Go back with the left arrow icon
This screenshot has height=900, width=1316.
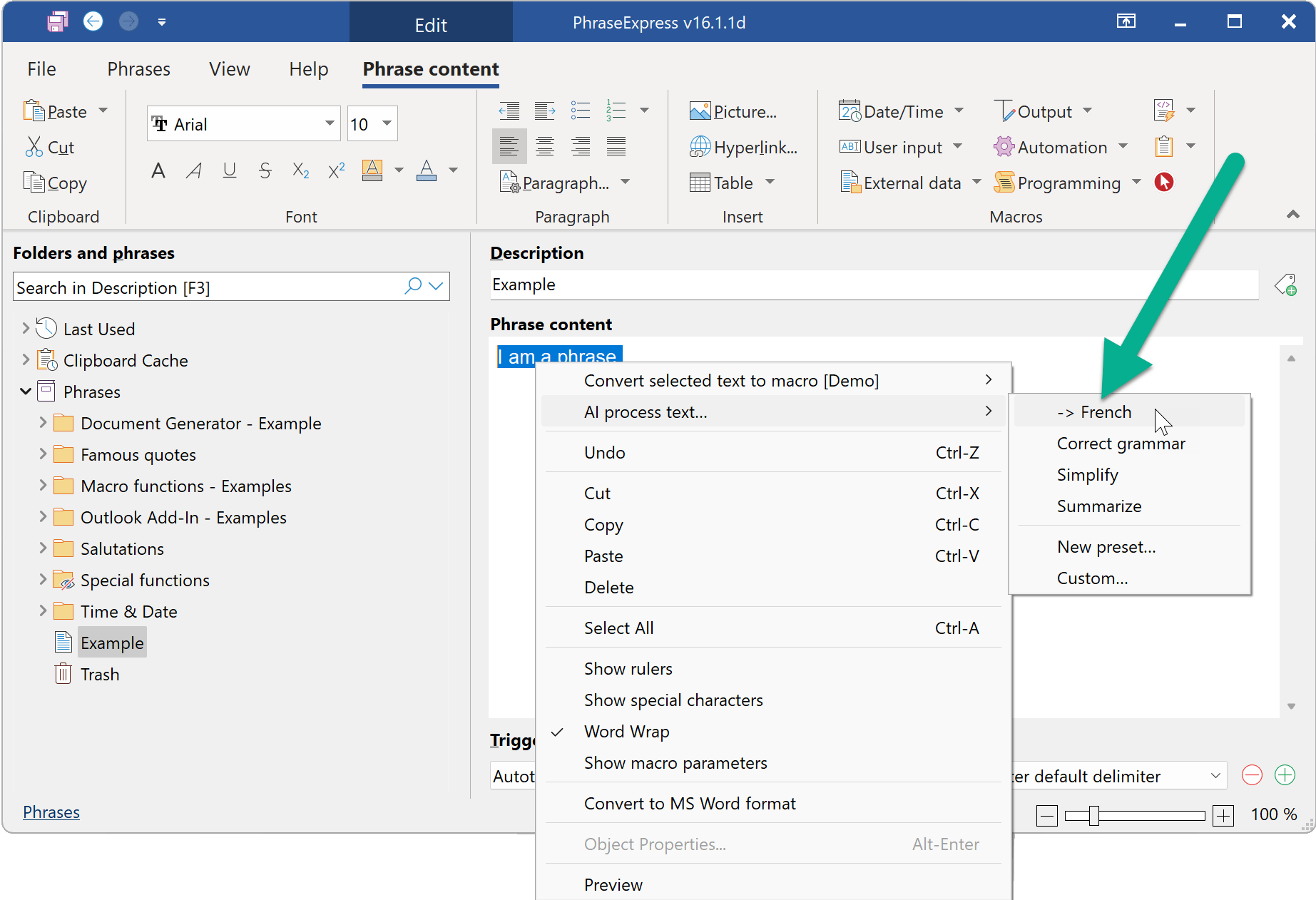pos(93,21)
